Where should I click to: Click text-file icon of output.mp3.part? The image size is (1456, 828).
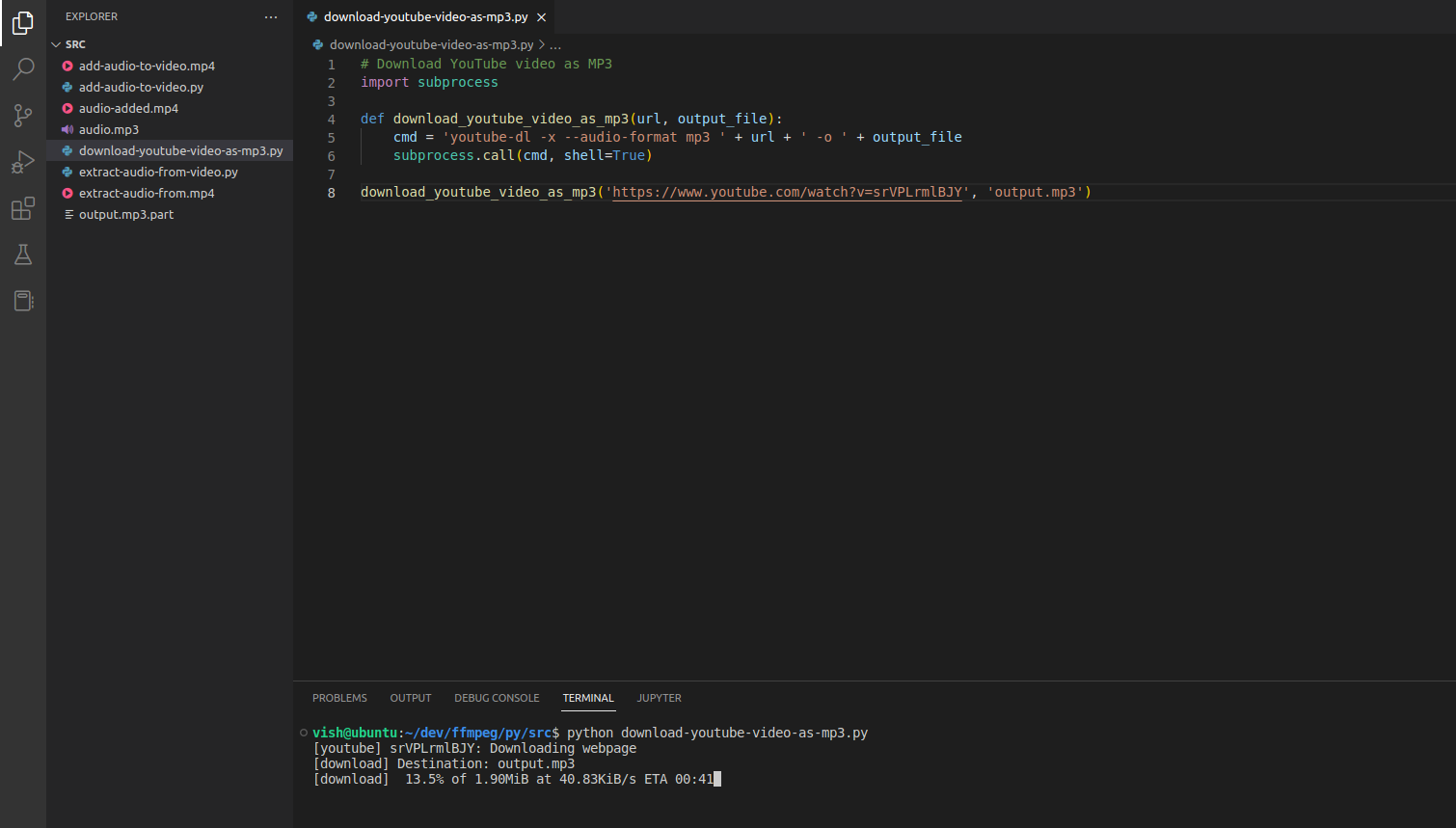tap(67, 214)
